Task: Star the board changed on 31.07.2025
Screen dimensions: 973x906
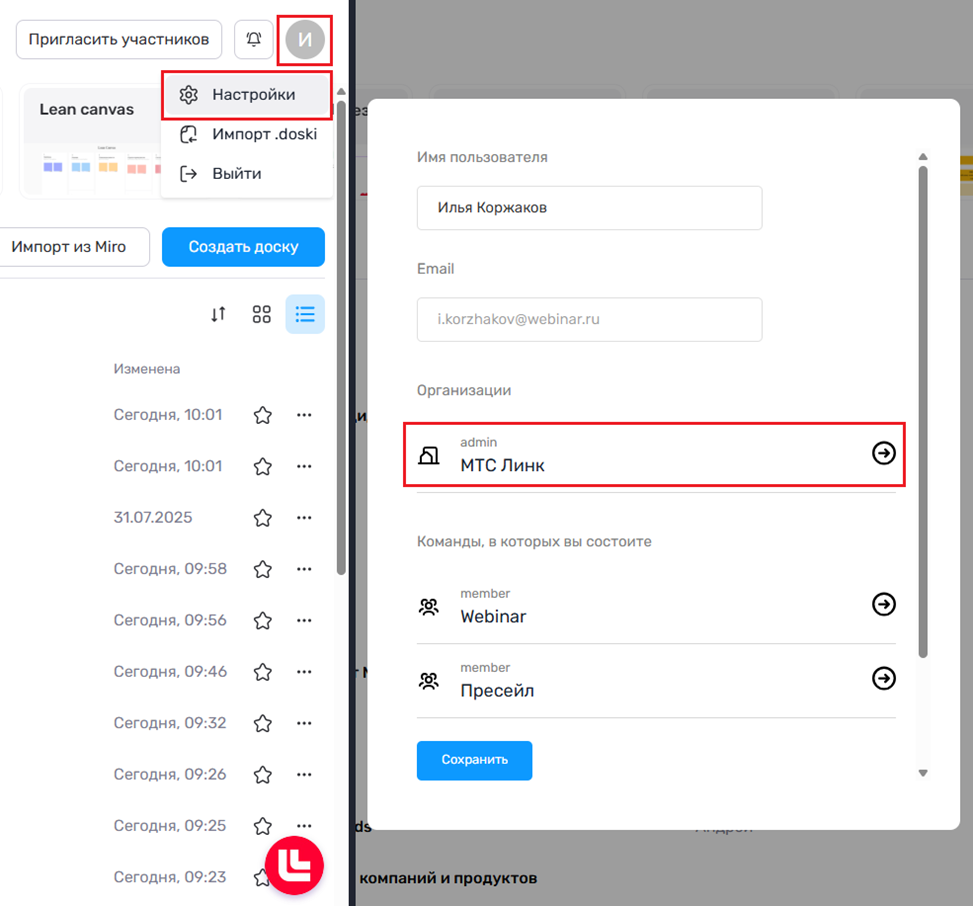Action: 262,518
